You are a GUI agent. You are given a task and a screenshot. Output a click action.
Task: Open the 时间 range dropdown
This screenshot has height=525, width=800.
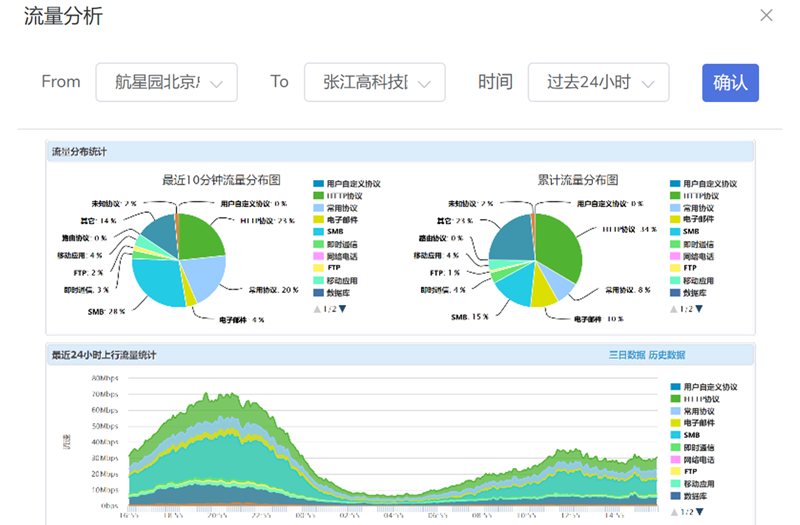click(598, 82)
